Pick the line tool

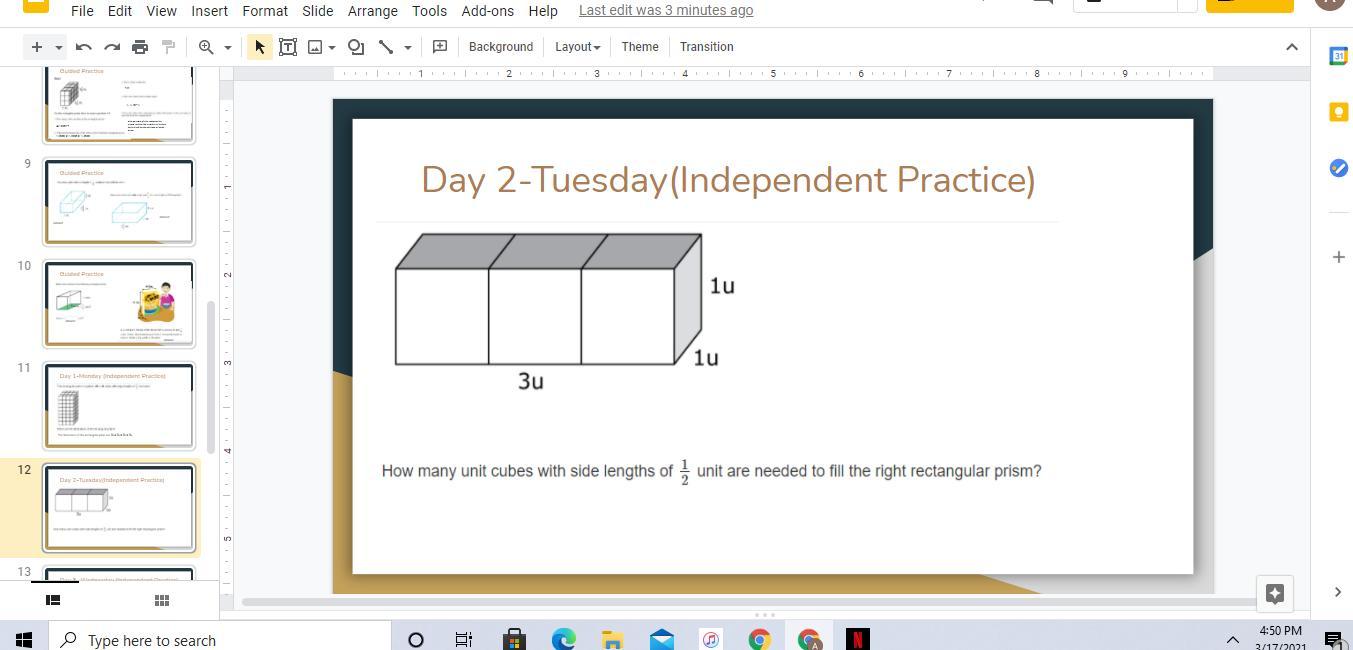(386, 47)
